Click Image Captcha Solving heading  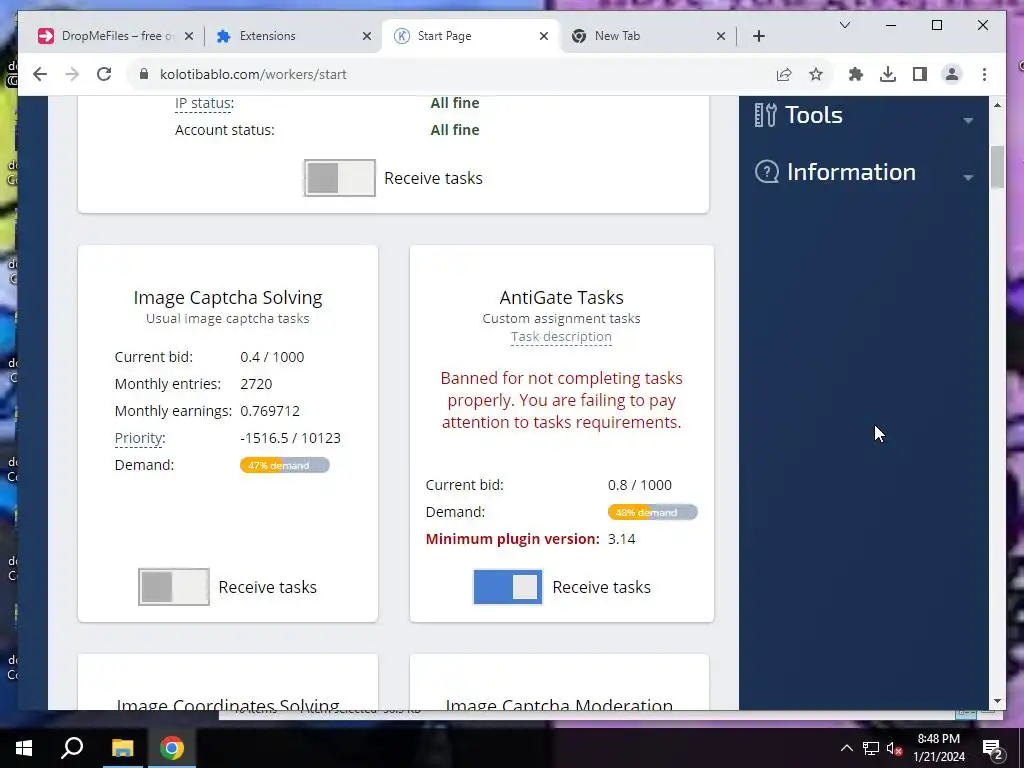pyautogui.click(x=228, y=298)
